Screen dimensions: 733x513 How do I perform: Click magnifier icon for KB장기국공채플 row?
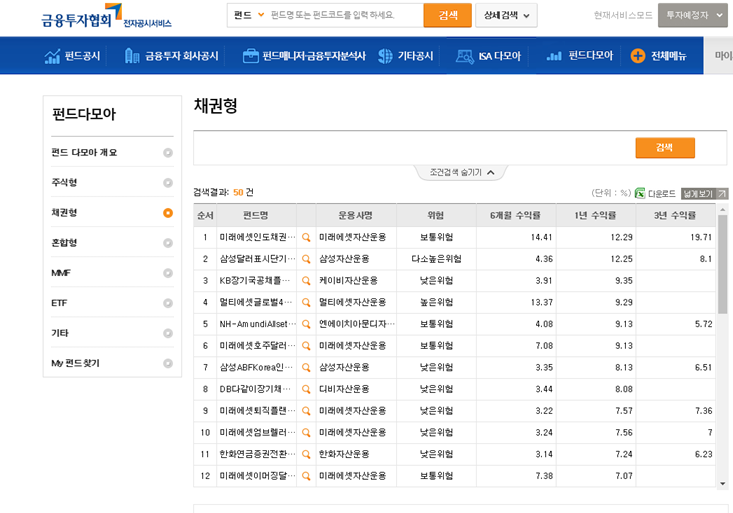tap(306, 281)
